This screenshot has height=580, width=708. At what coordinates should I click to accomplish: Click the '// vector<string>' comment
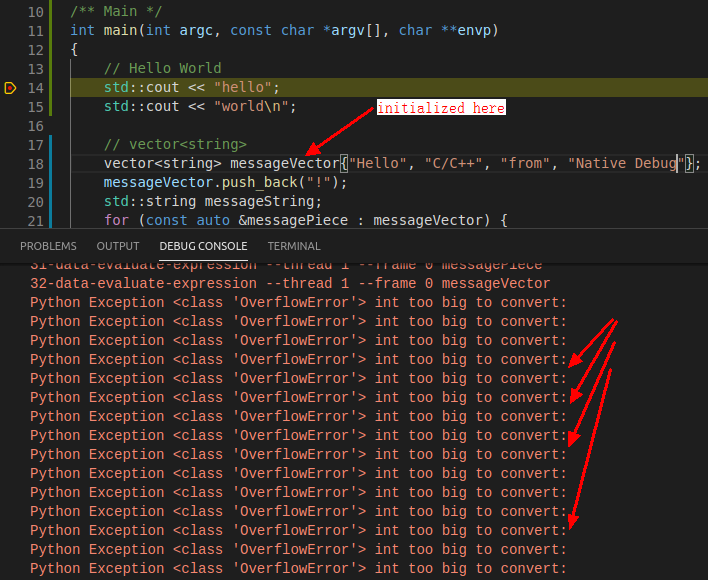pyautogui.click(x=175, y=144)
